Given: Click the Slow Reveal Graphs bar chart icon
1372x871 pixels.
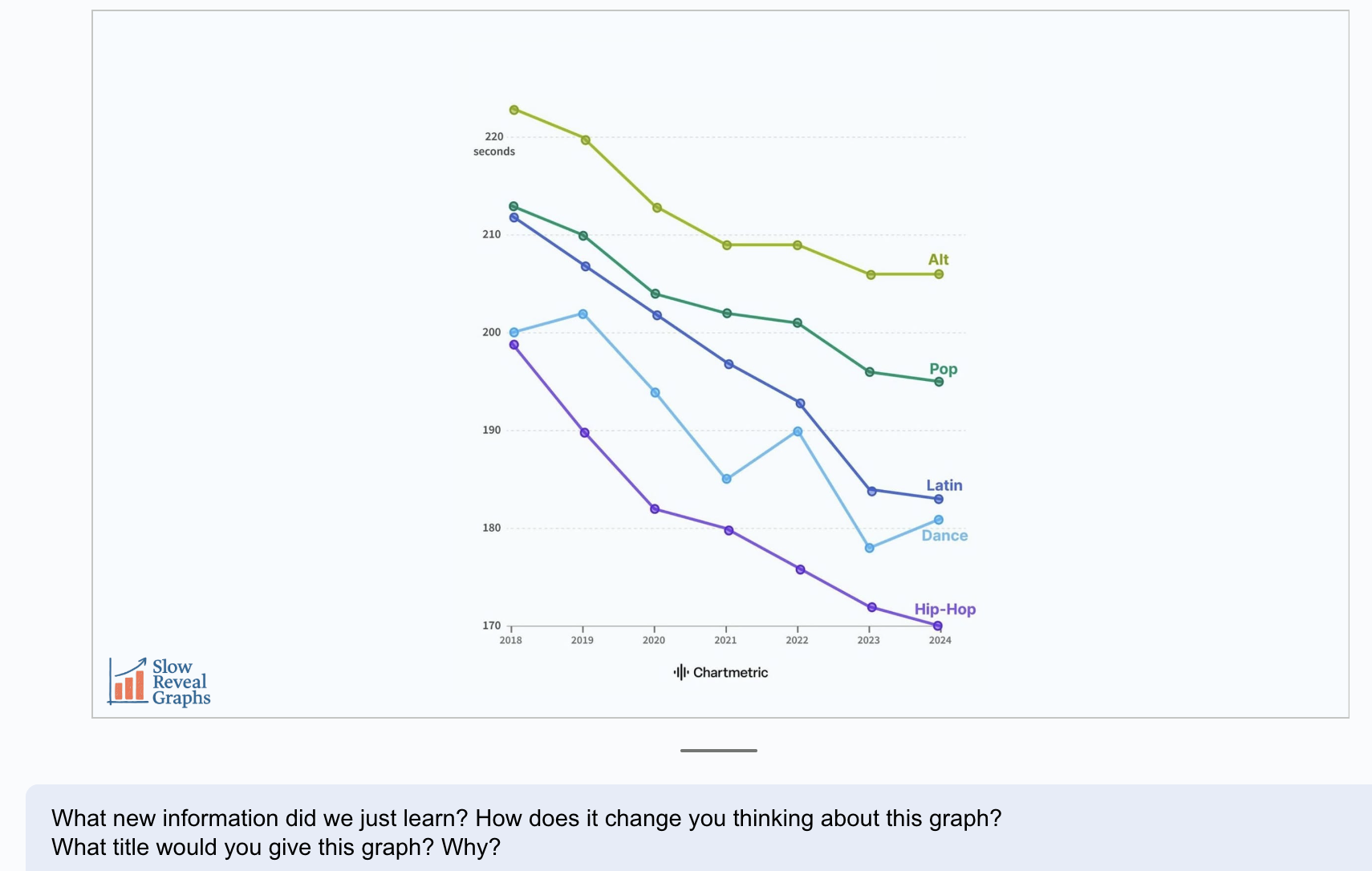Looking at the screenshot, I should point(128,683).
